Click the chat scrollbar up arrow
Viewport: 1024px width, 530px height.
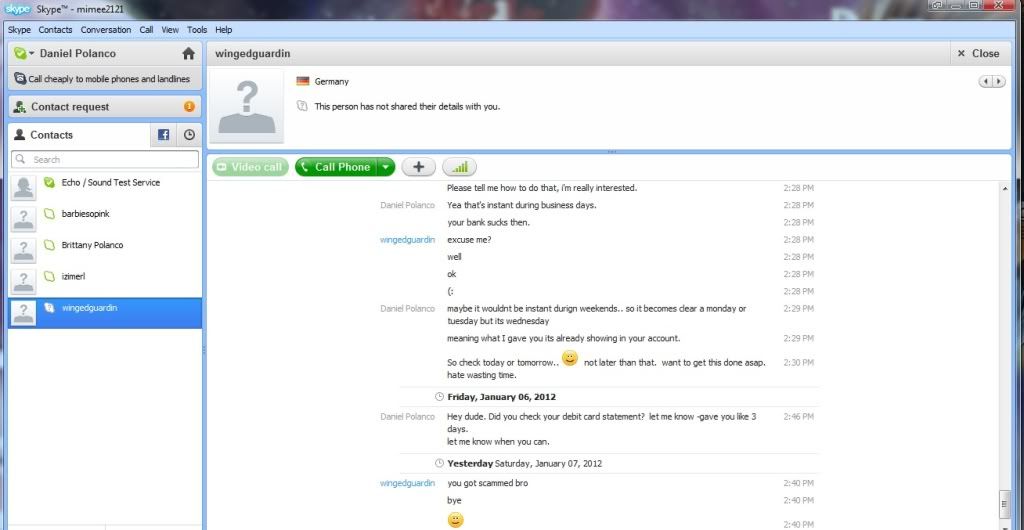(1004, 189)
